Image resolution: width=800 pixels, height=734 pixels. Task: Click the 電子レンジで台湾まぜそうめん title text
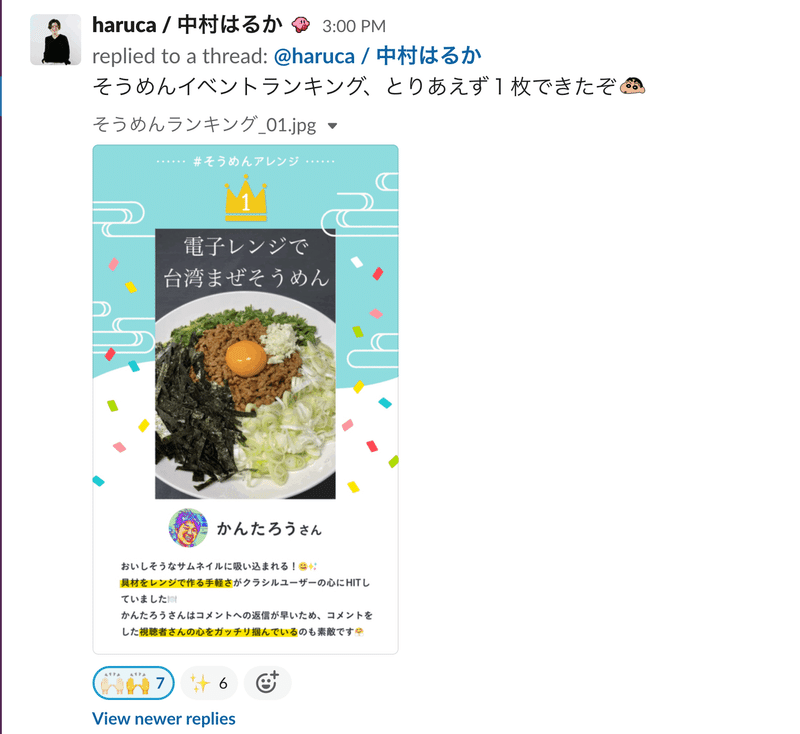click(x=246, y=263)
